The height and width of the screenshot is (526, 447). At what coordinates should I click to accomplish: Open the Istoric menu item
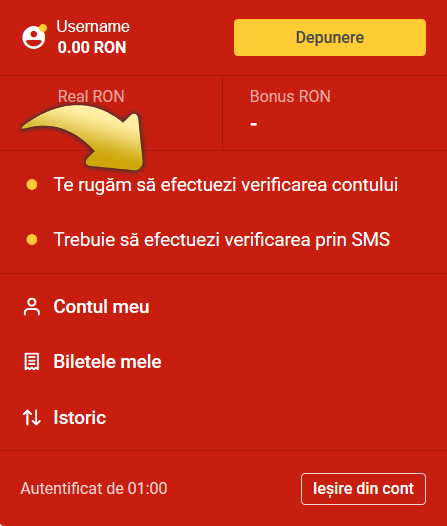click(80, 418)
